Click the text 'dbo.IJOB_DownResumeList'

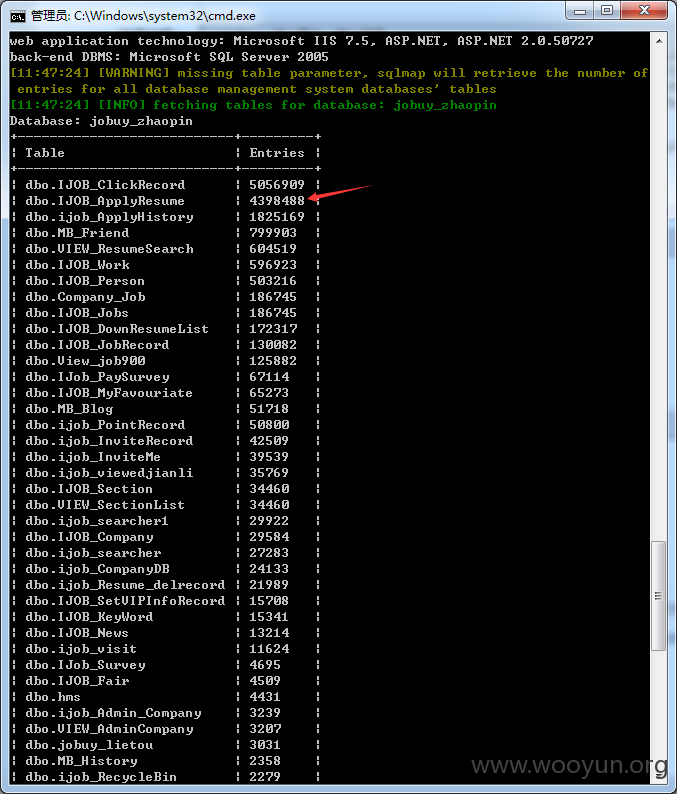(117, 329)
